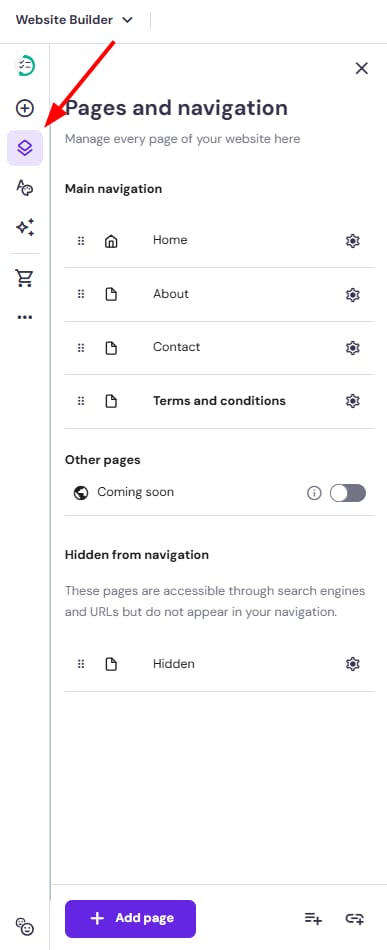The height and width of the screenshot is (950, 387).
Task: Click add link icon at bottom
Action: 354,918
